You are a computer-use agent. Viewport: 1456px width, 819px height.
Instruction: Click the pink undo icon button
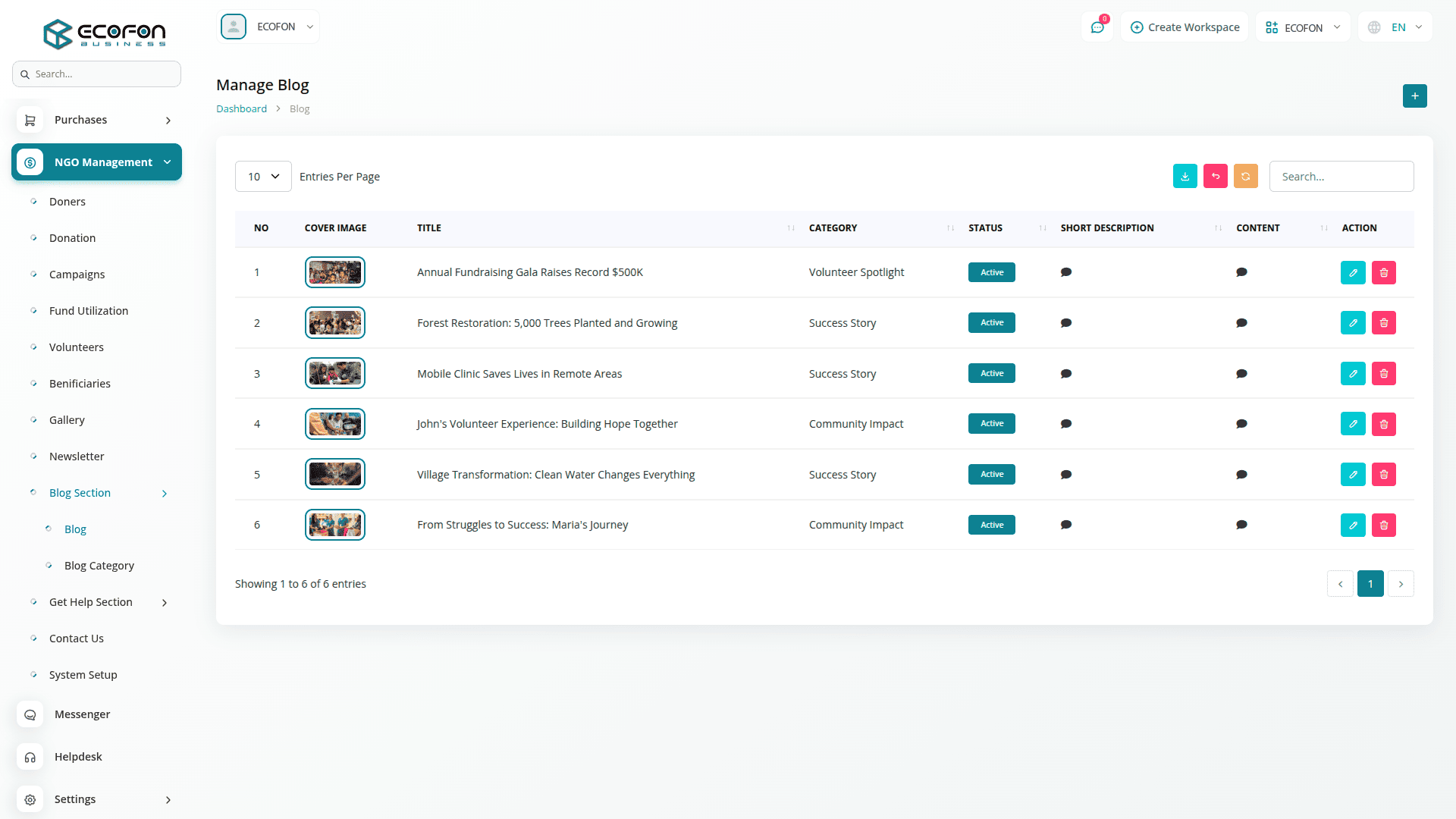[1215, 176]
